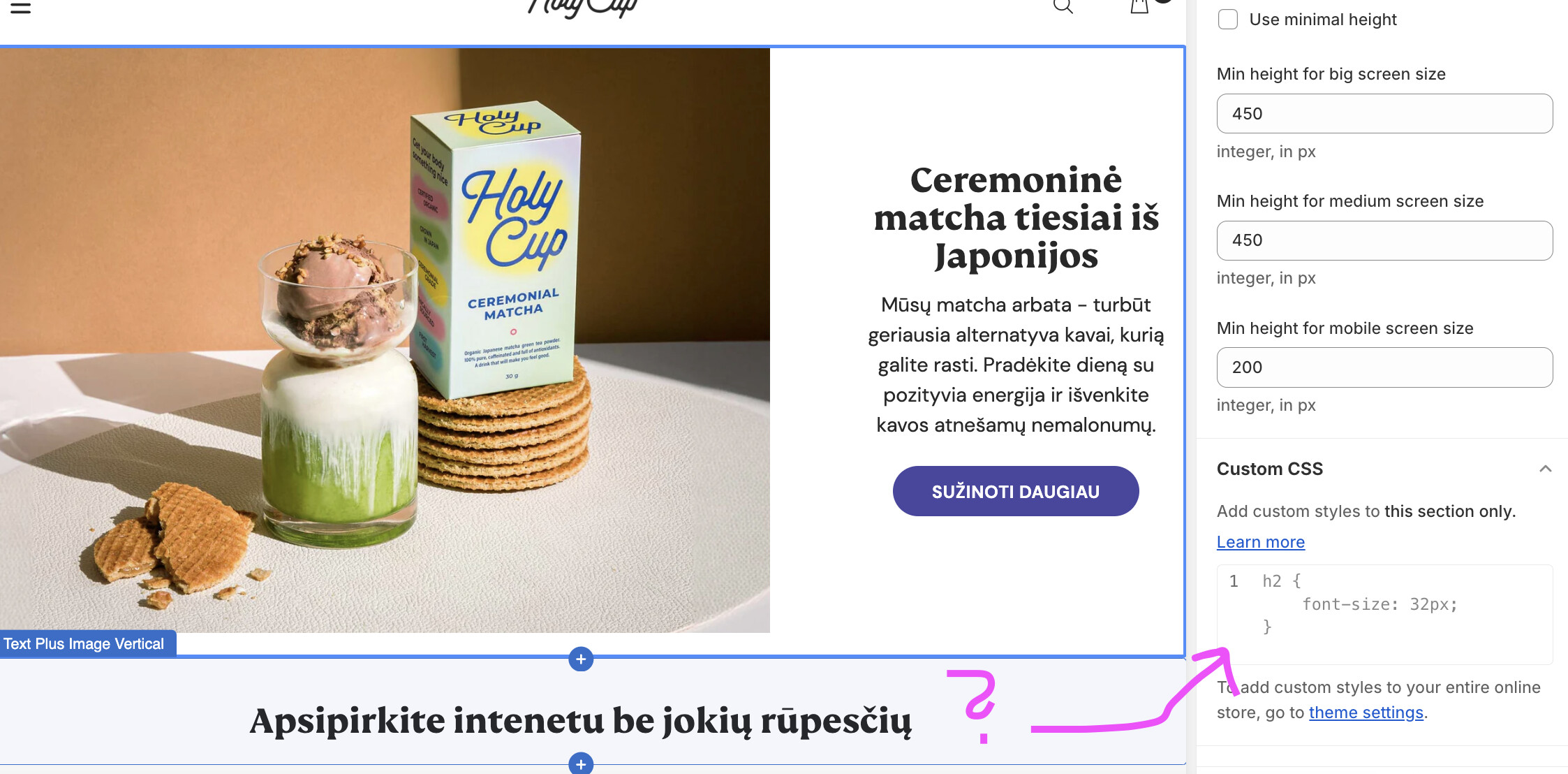1568x774 pixels.
Task: Add section below Apsipirkite heading
Action: click(x=581, y=764)
